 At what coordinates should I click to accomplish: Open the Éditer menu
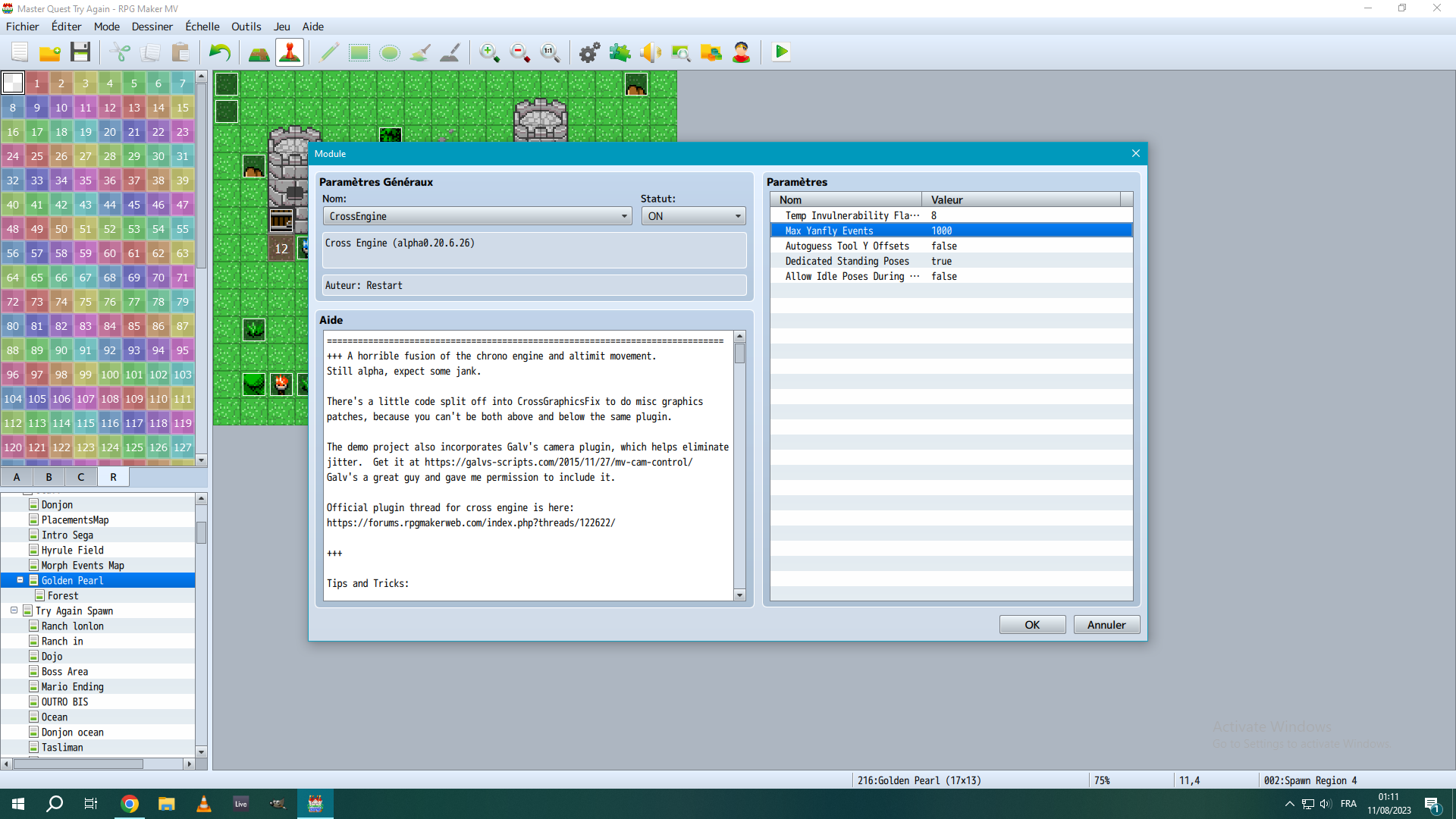[x=67, y=27]
